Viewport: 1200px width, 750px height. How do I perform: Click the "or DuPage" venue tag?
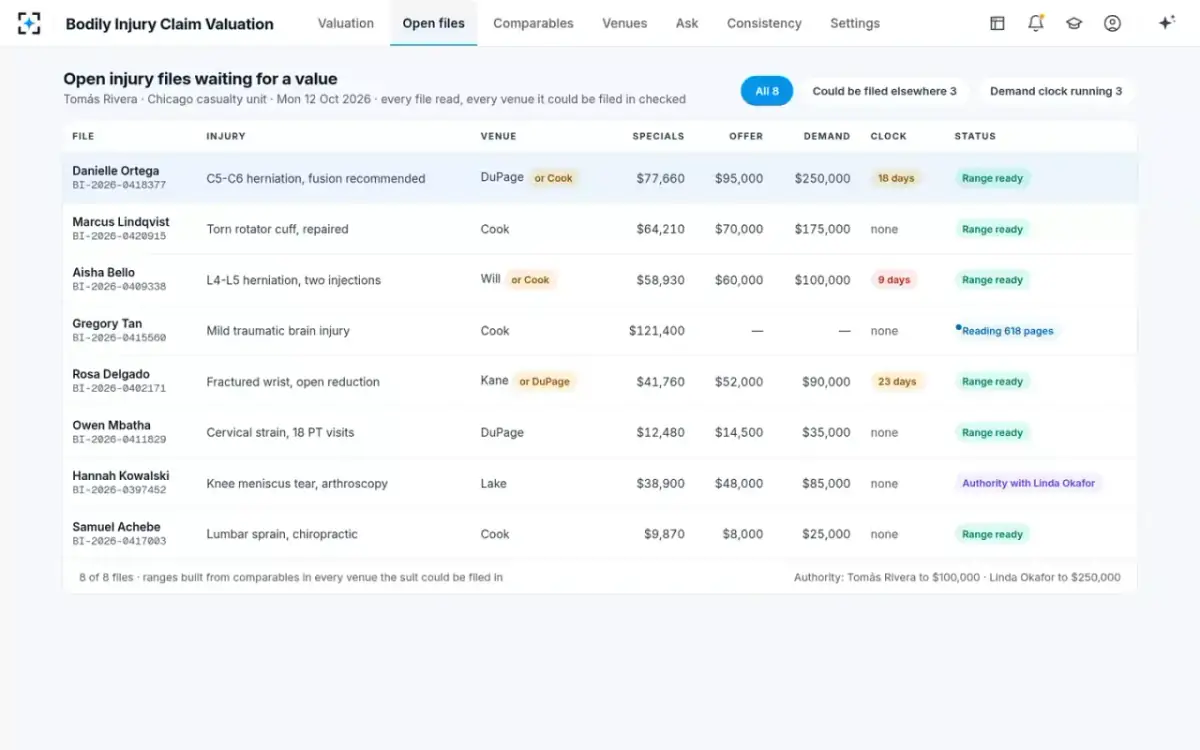coord(544,382)
